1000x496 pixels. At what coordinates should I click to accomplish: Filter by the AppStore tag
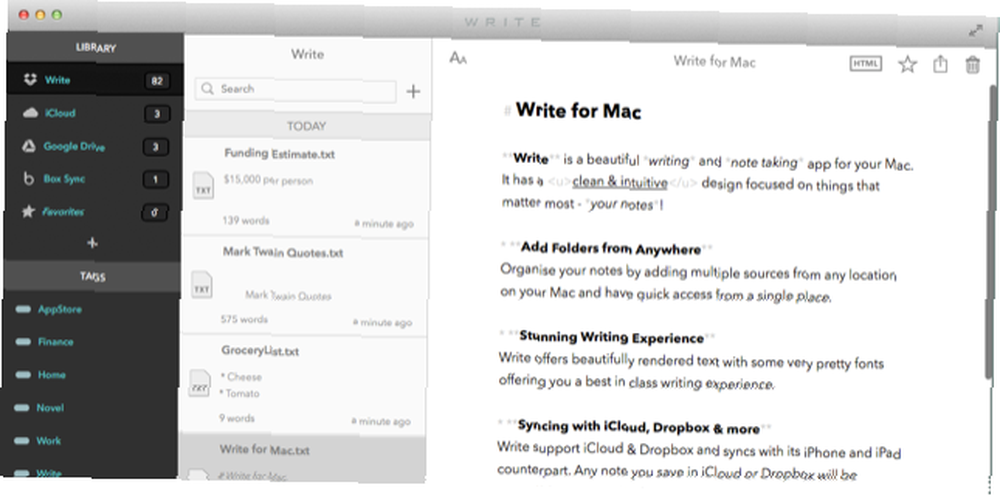coord(60,309)
